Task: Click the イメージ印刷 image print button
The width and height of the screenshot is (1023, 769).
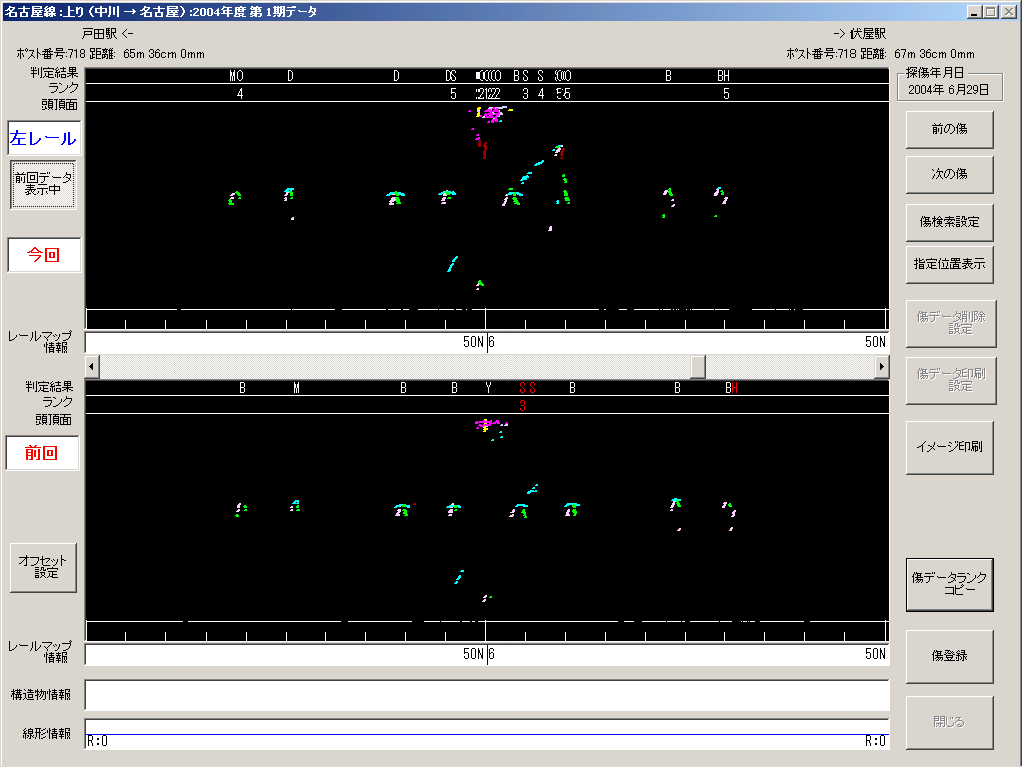Action: click(949, 446)
